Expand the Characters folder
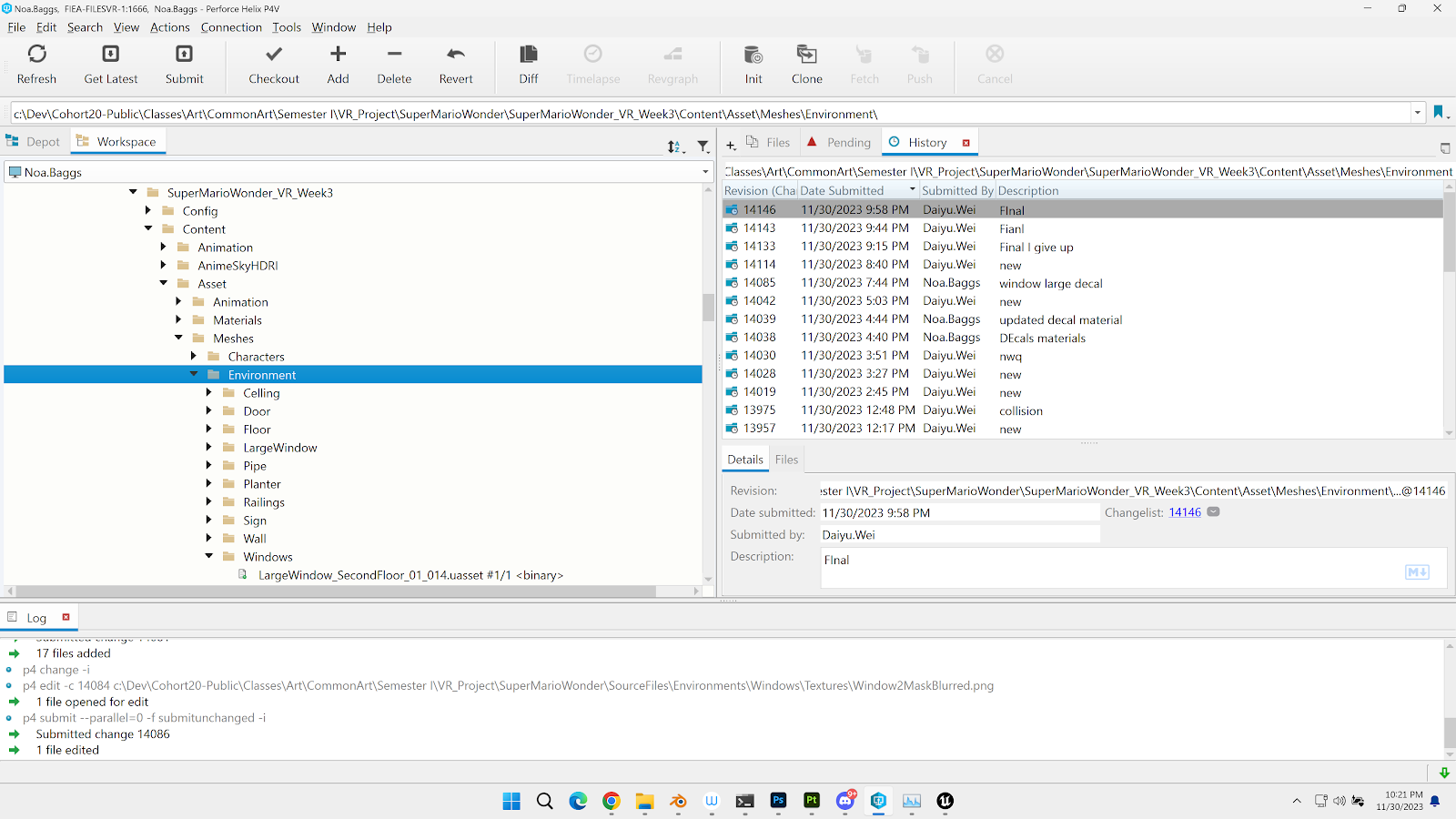 194,356
